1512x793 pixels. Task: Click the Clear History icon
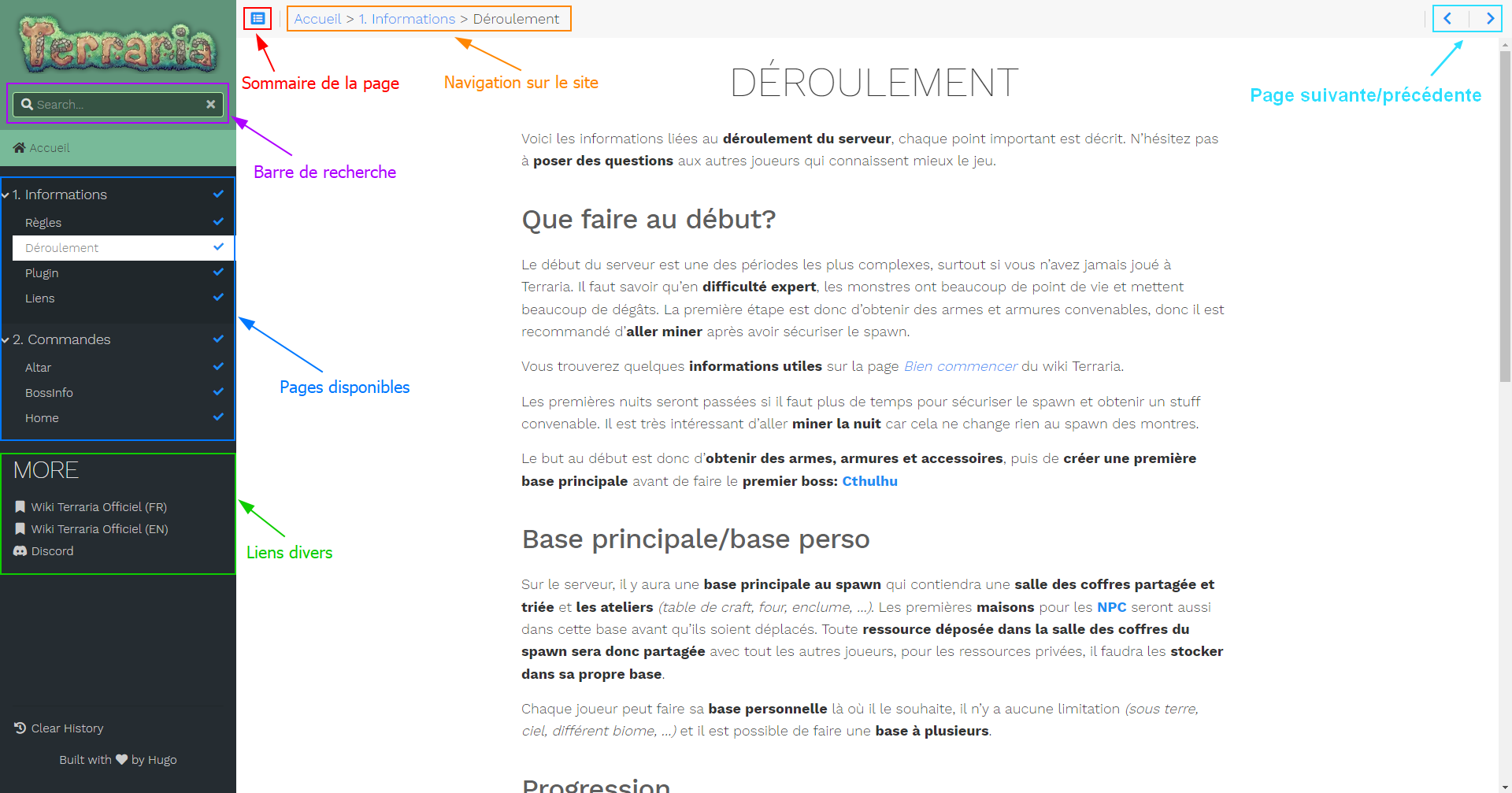[20, 728]
